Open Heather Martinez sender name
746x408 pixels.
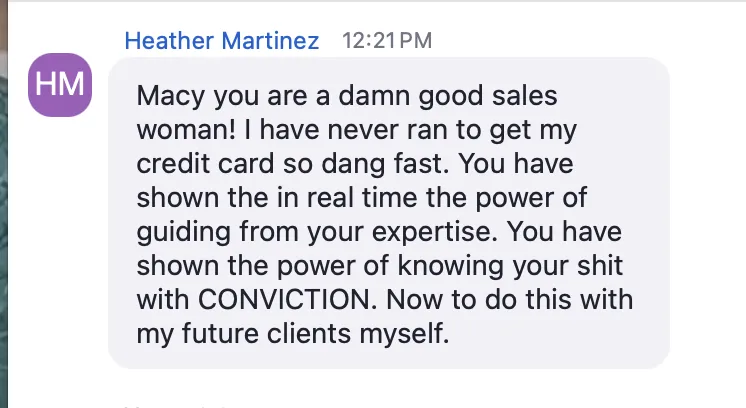click(x=222, y=41)
